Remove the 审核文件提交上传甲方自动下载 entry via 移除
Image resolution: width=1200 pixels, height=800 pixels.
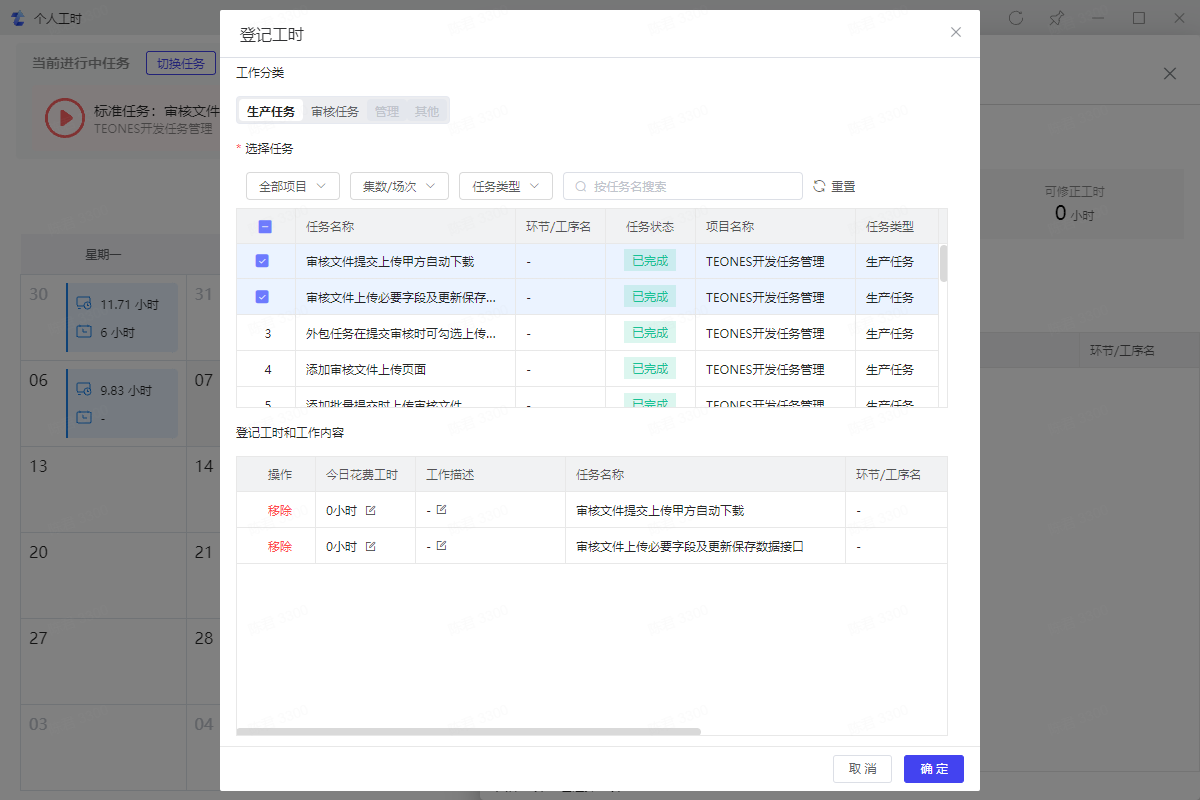click(x=279, y=510)
